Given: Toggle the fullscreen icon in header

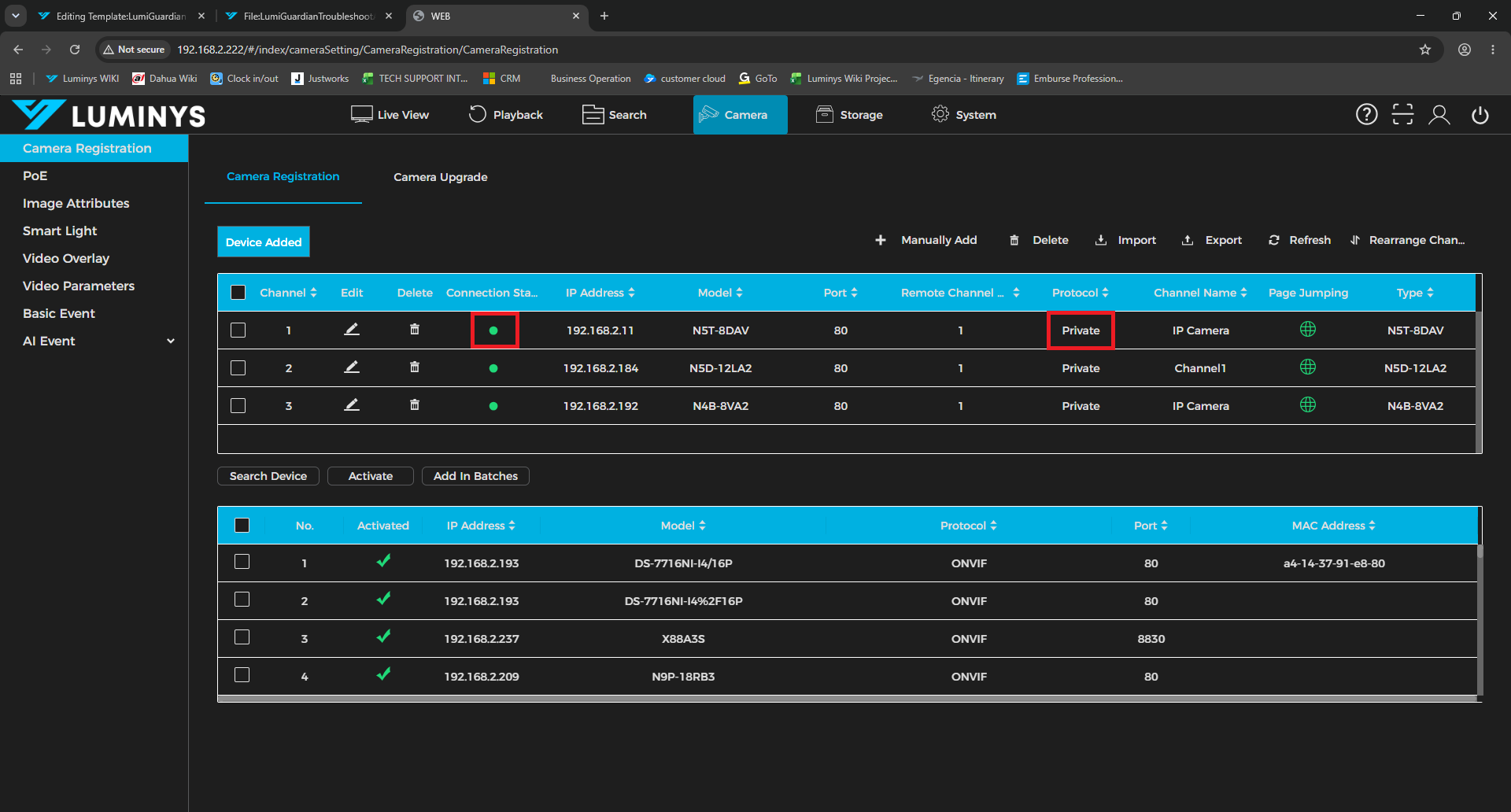Looking at the screenshot, I should click(1403, 115).
